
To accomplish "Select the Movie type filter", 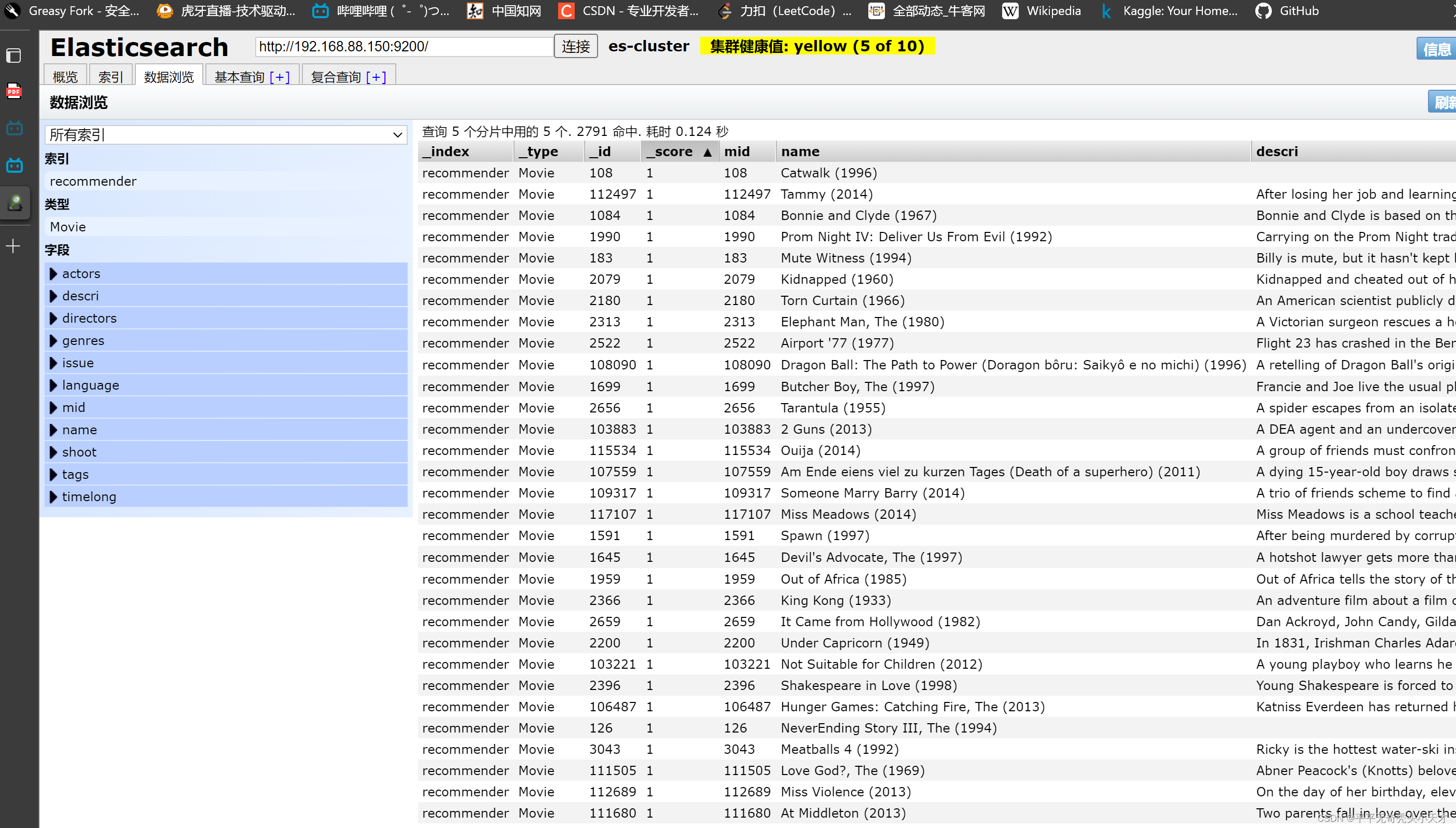I will pyautogui.click(x=67, y=227).
